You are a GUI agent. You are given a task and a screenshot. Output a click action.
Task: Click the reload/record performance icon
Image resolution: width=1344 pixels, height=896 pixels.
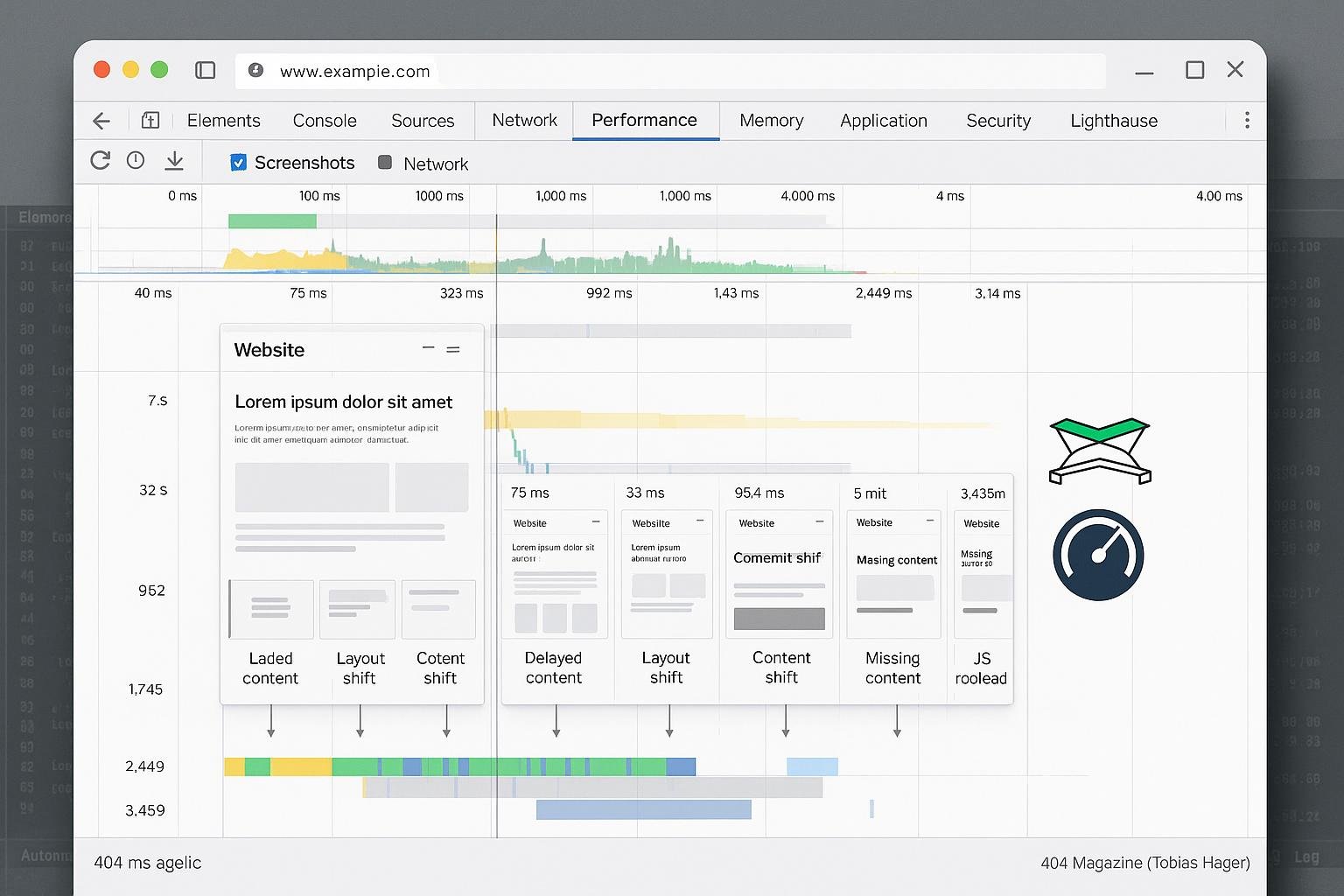[x=100, y=161]
